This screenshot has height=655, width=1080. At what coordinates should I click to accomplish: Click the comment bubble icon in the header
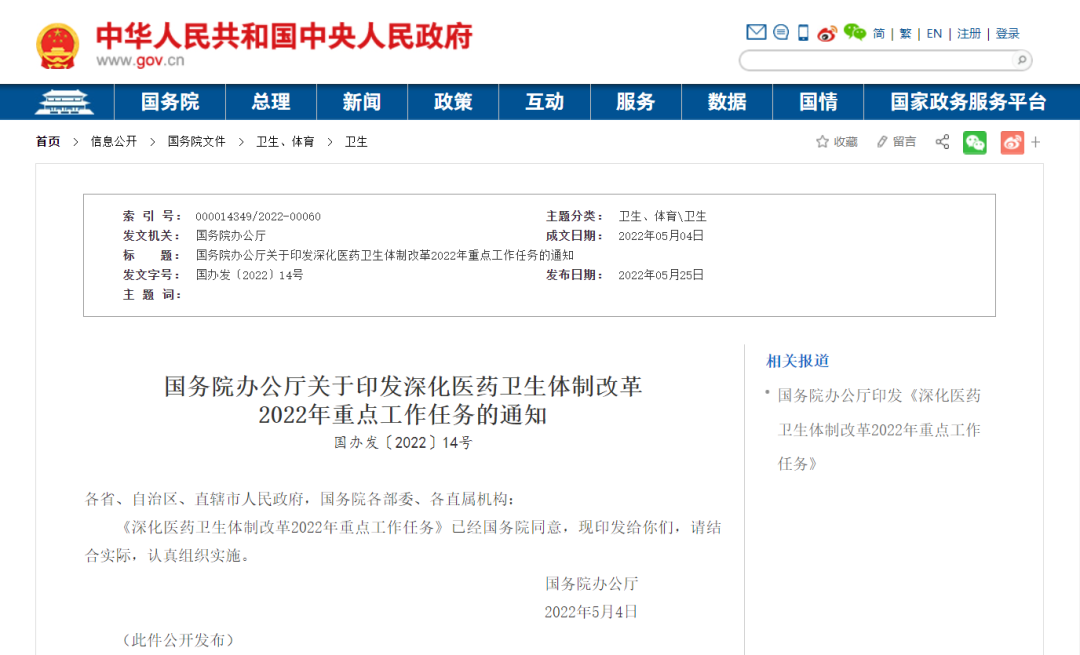tap(781, 32)
